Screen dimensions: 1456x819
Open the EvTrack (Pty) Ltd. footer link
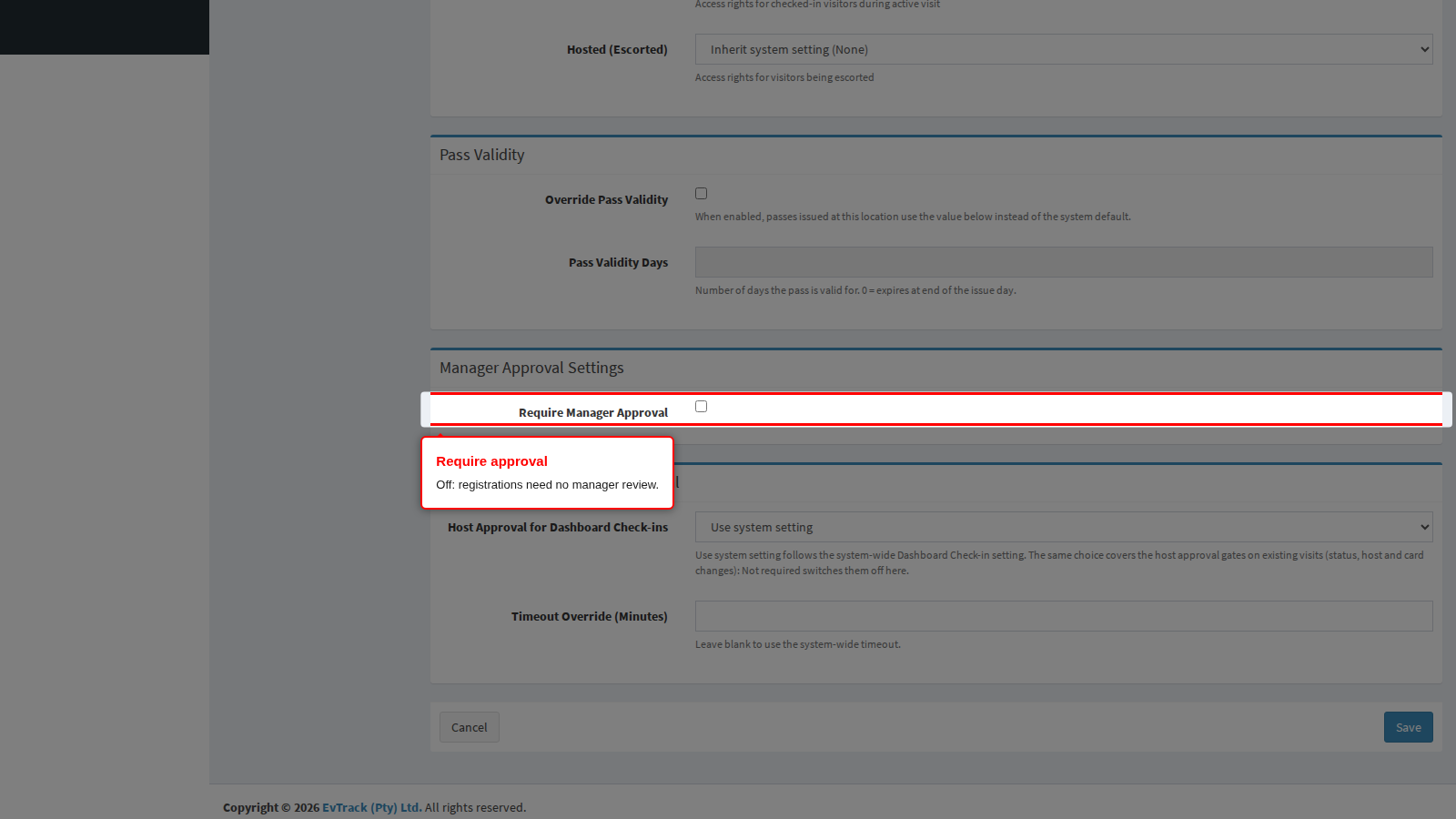[371, 807]
